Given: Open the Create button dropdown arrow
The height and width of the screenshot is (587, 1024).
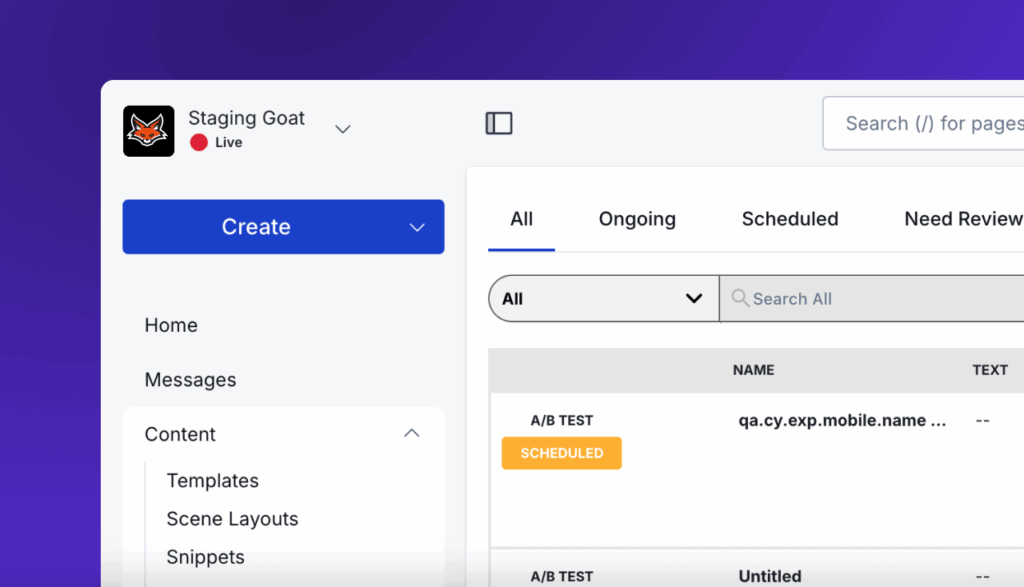Looking at the screenshot, I should tap(417, 227).
